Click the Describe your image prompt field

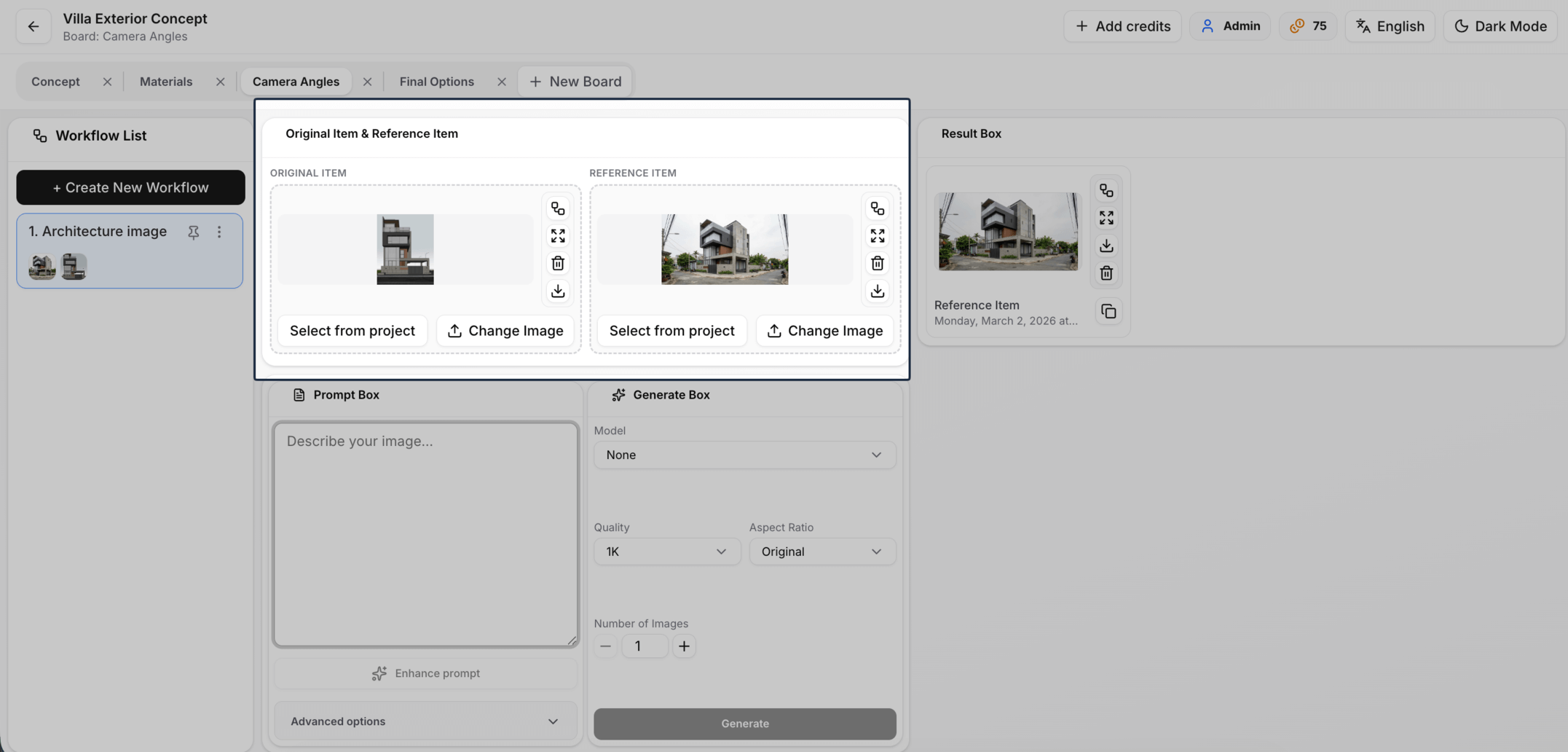point(425,534)
